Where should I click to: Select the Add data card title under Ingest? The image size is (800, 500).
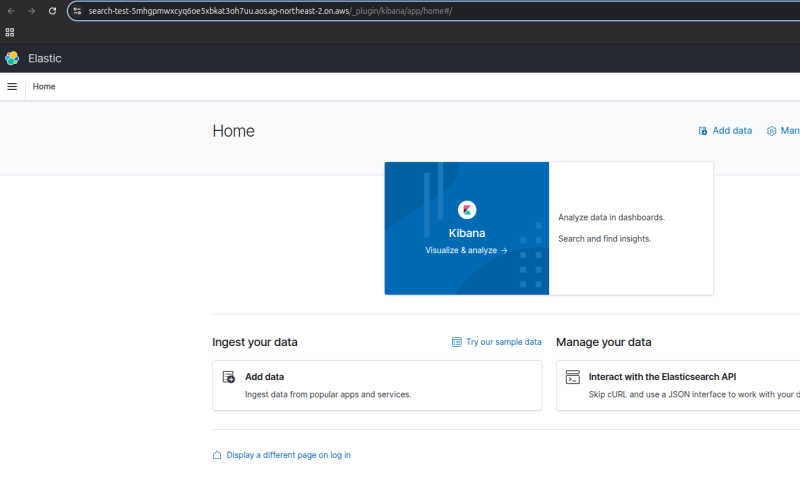click(264, 377)
